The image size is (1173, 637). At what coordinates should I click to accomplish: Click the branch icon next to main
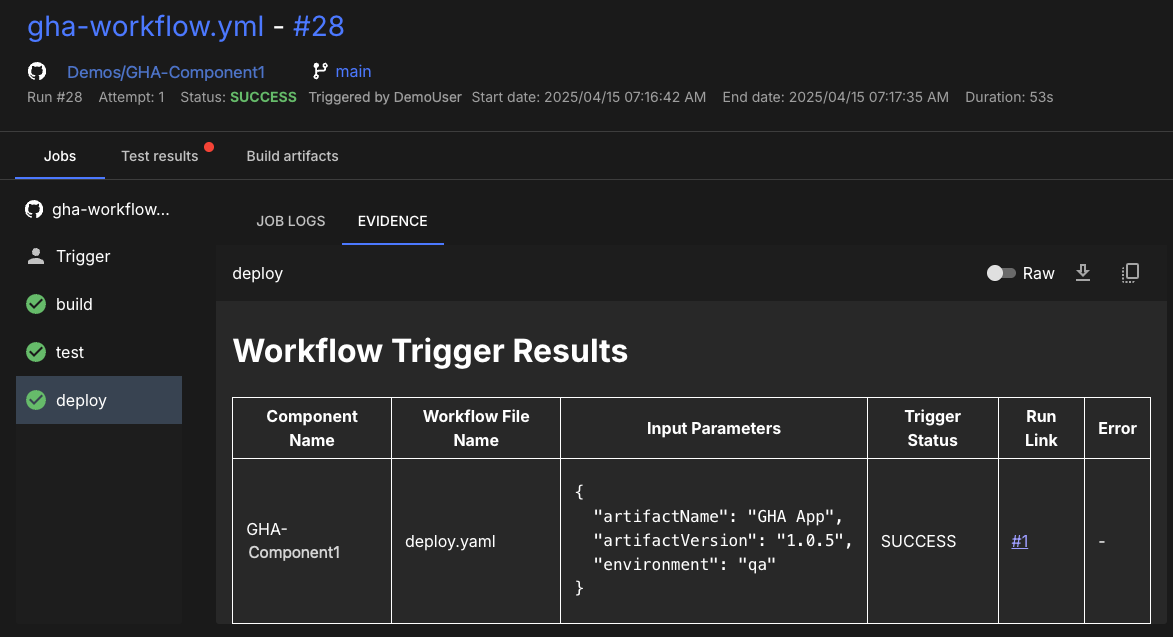point(320,71)
